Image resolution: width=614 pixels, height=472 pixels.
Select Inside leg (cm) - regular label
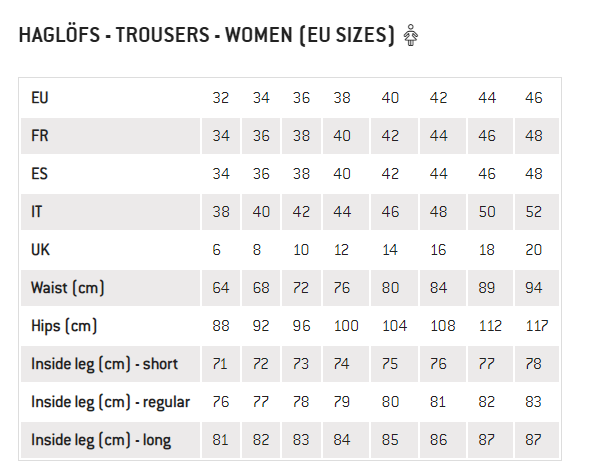click(x=111, y=402)
